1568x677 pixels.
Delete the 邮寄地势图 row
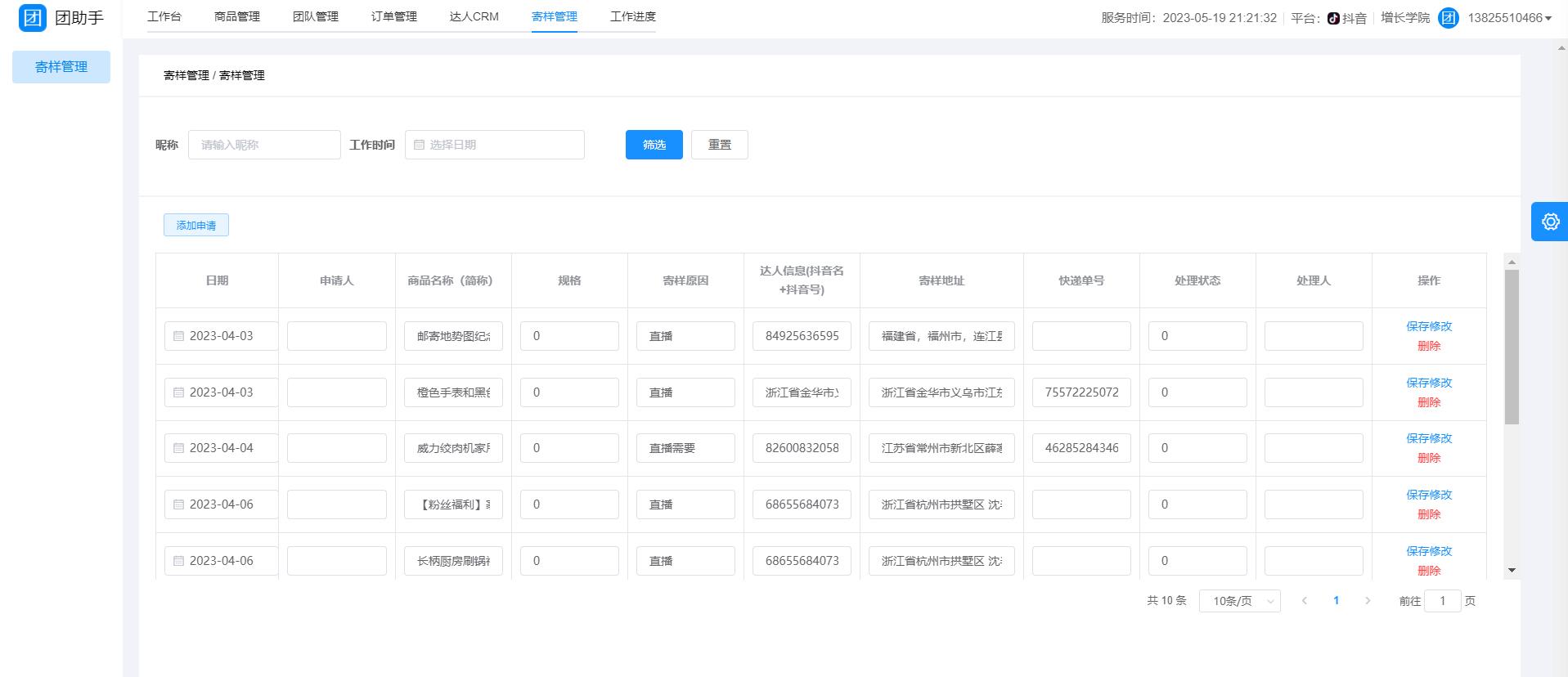(x=1429, y=346)
